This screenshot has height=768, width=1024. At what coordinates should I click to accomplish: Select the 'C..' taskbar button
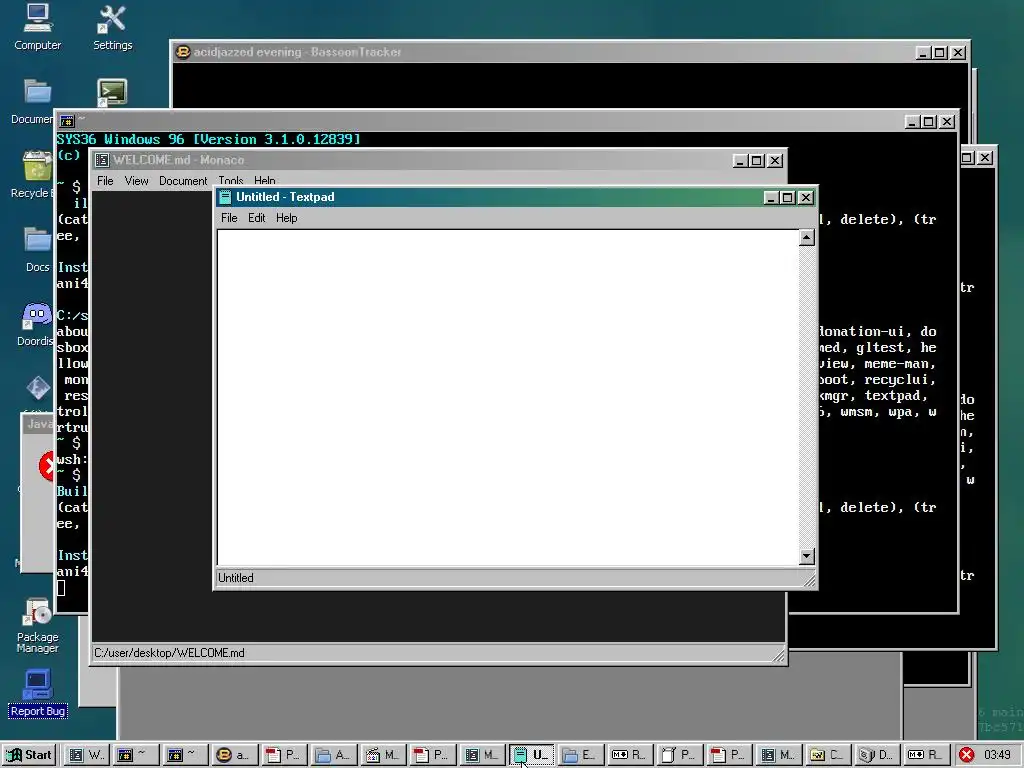827,755
